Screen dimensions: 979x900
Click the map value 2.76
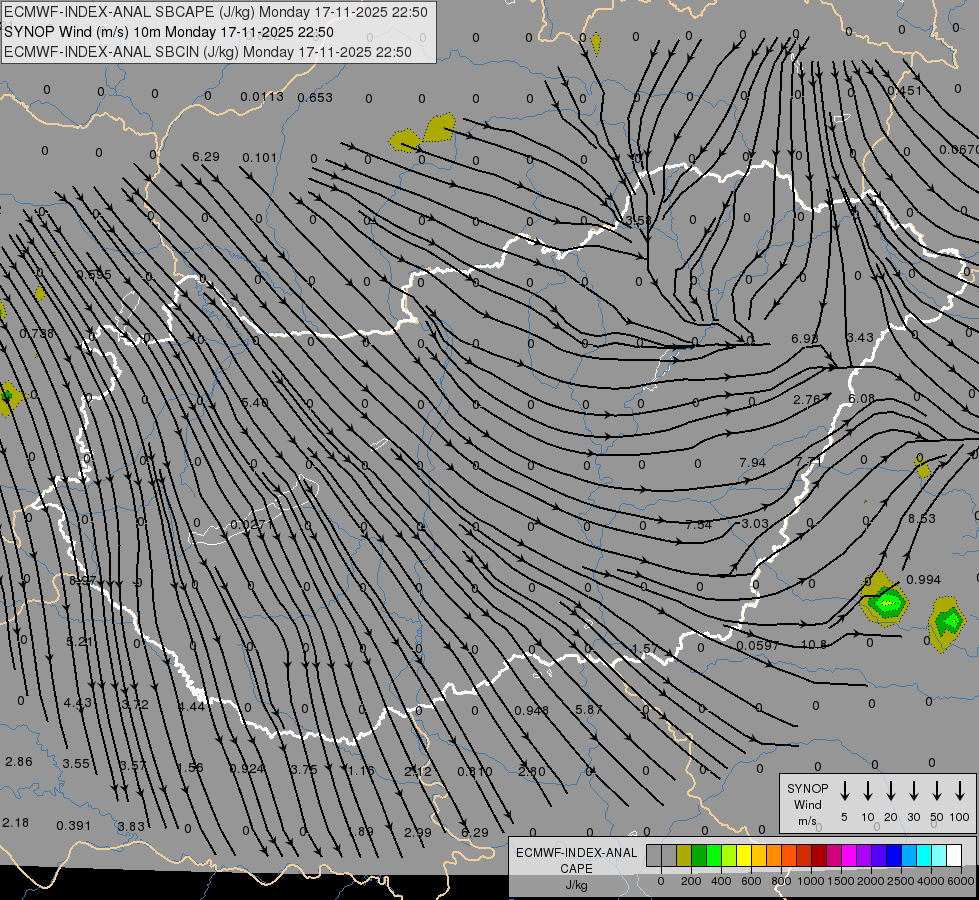[x=807, y=399]
